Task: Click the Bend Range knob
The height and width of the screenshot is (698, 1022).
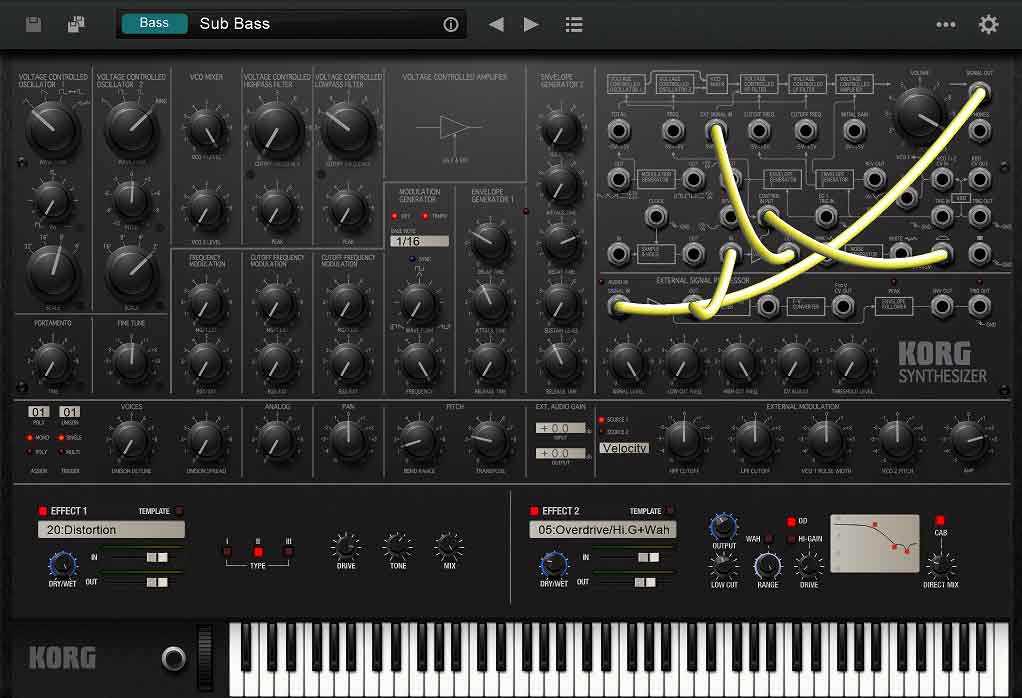Action: pyautogui.click(x=419, y=441)
